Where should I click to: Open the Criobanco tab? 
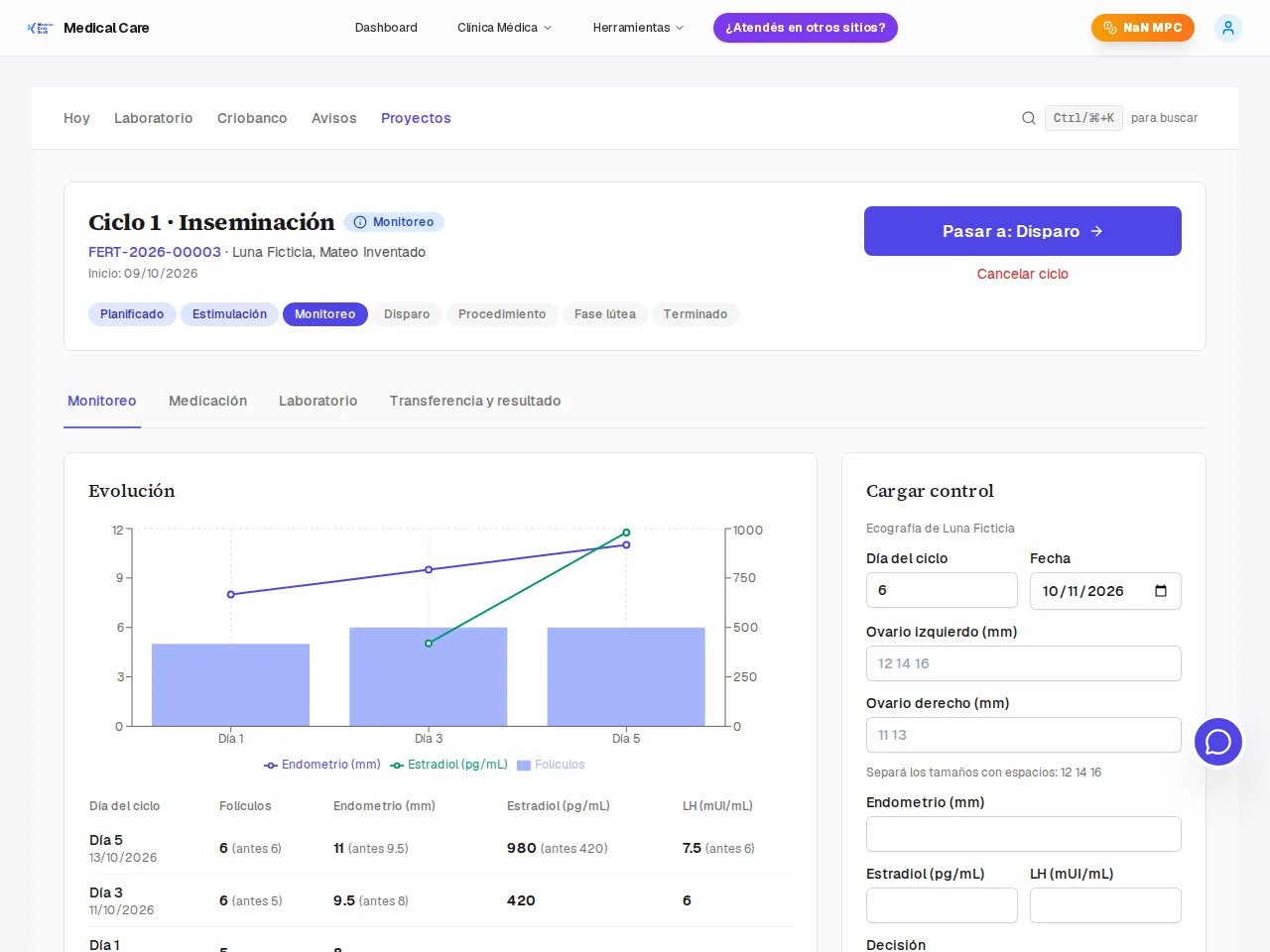pos(252,118)
